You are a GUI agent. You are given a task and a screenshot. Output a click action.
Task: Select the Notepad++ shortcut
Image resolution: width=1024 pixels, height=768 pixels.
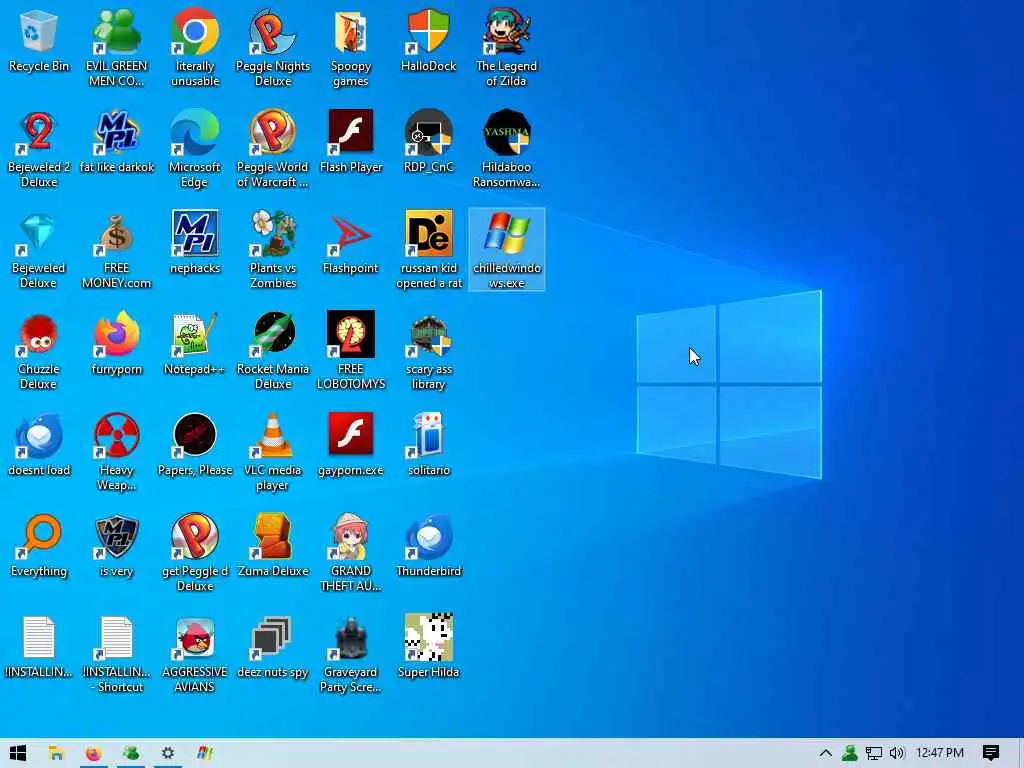click(x=195, y=343)
